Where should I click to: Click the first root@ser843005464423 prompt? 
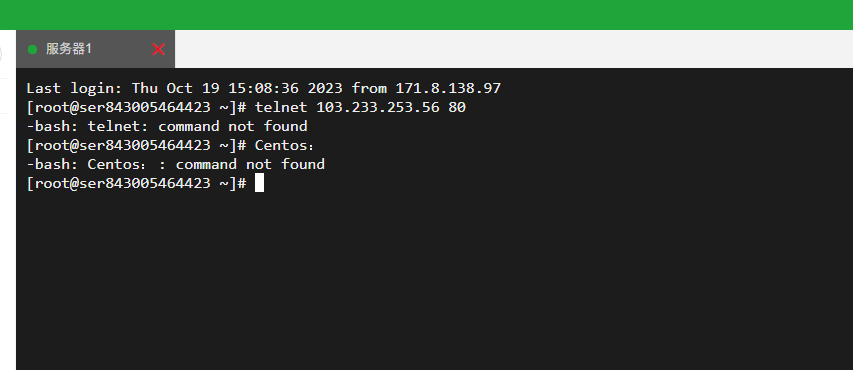(x=137, y=107)
